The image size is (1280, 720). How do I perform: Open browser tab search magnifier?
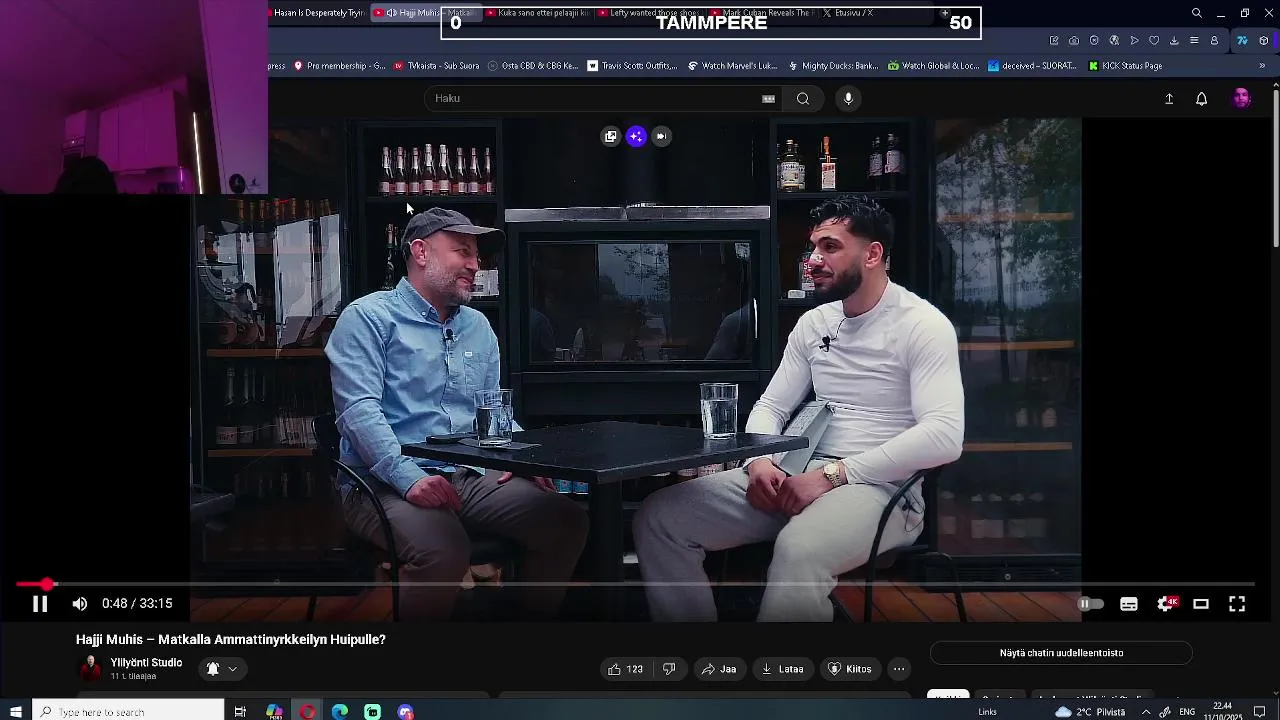tap(1197, 13)
